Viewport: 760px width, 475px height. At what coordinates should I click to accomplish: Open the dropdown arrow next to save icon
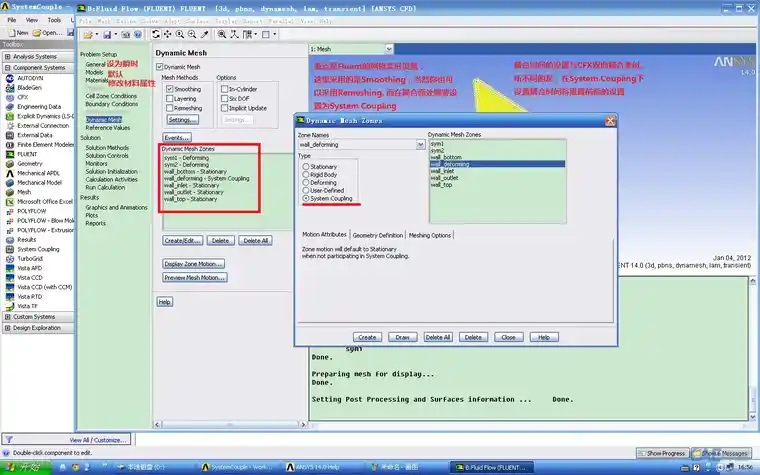click(115, 34)
